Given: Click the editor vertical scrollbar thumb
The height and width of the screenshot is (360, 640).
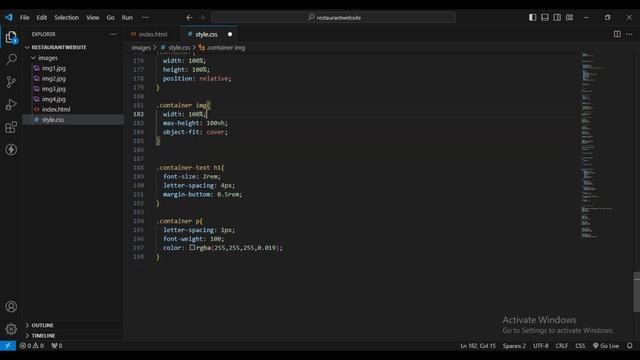Looking at the screenshot, I should (x=636, y=293).
